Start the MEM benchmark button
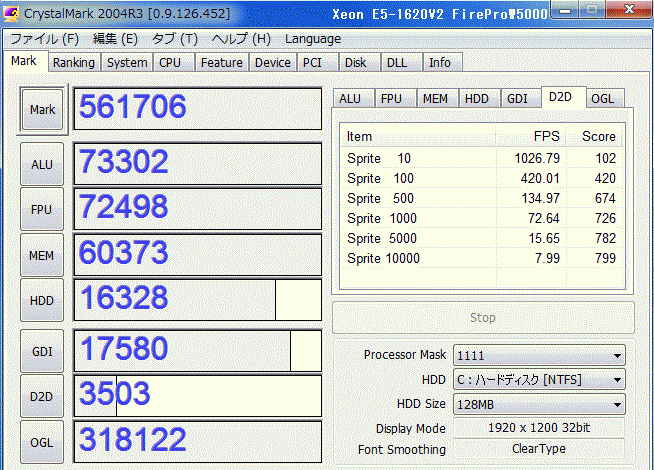Screen dimensions: 654x470 click(42, 255)
